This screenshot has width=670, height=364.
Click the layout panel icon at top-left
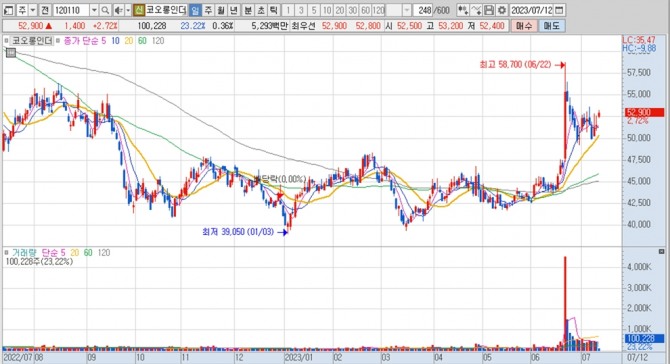[8, 10]
